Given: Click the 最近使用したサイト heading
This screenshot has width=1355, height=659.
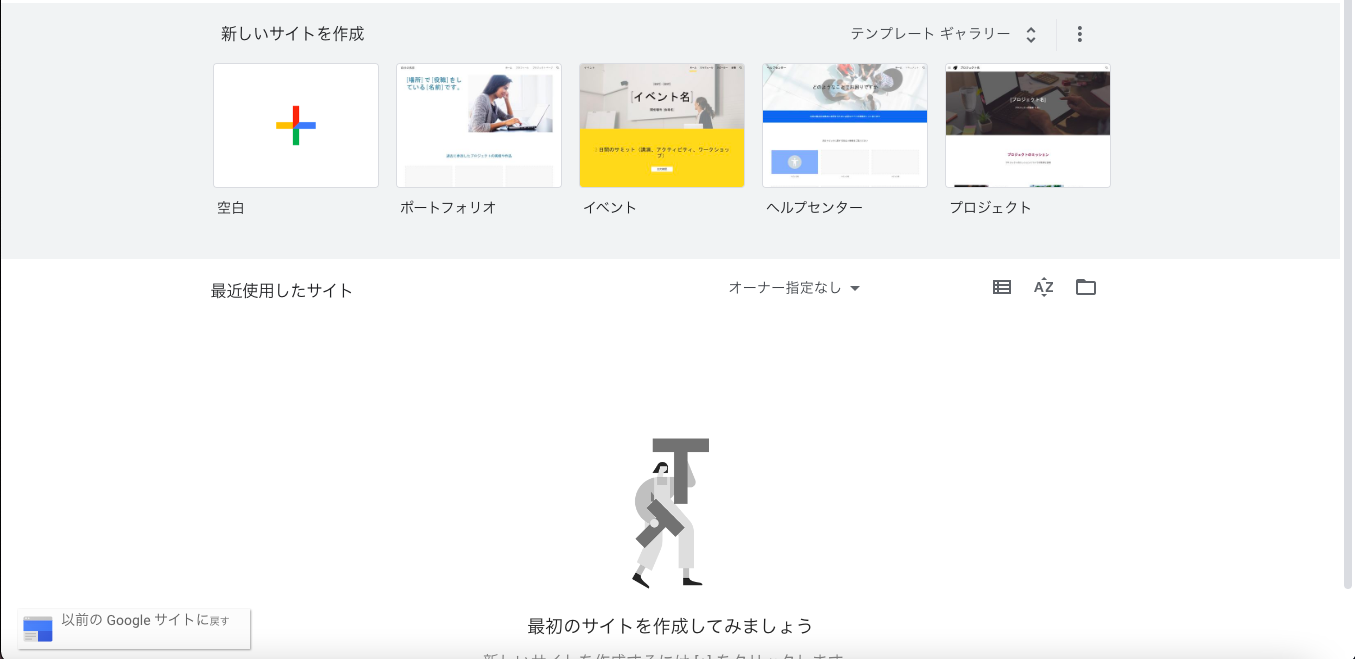Looking at the screenshot, I should [x=282, y=291].
